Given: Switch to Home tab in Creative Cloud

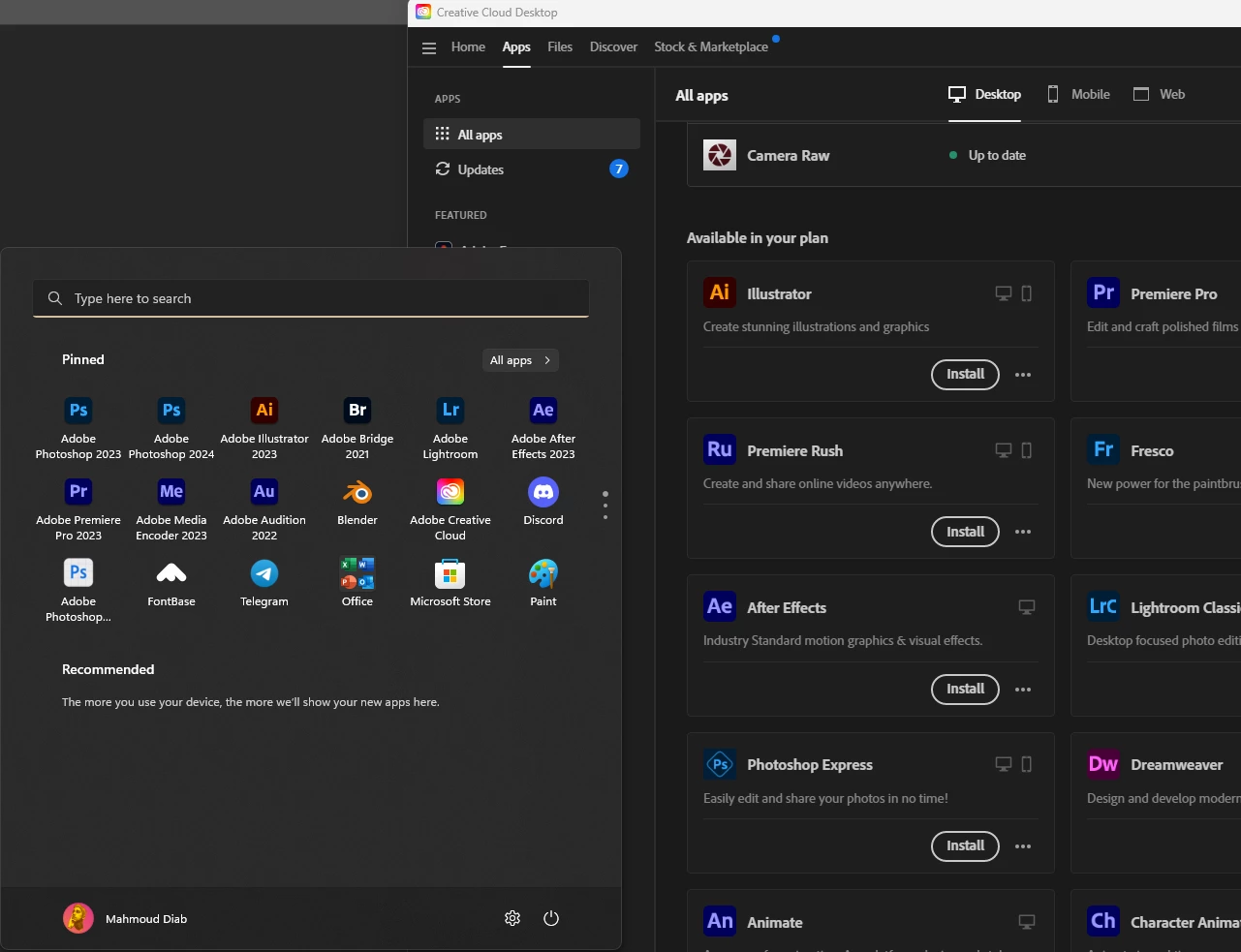Looking at the screenshot, I should pos(468,46).
